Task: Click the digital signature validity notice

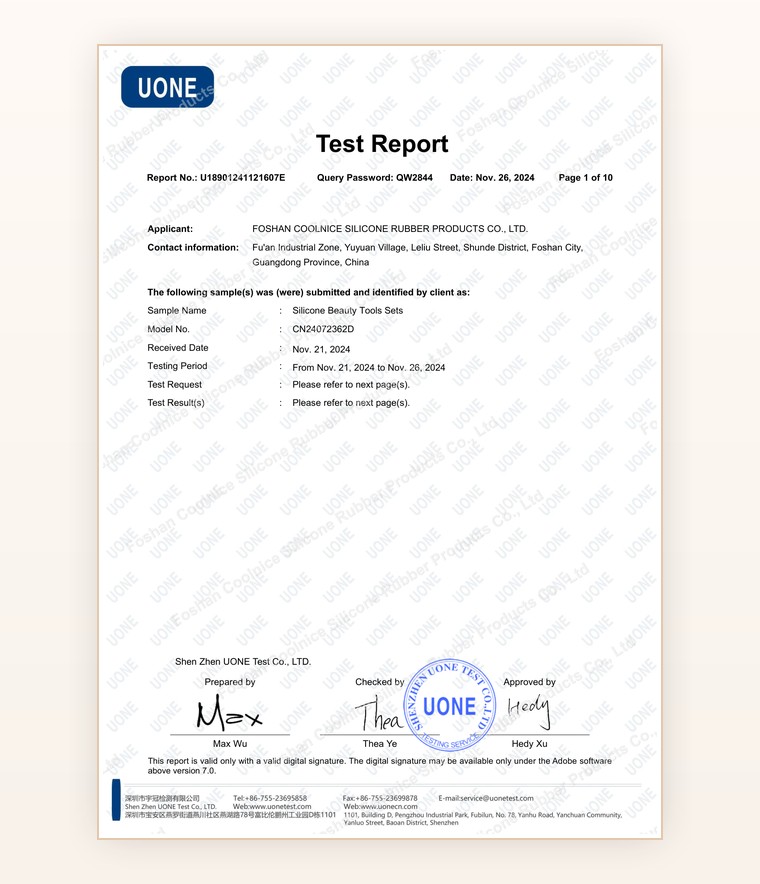Action: tap(379, 766)
